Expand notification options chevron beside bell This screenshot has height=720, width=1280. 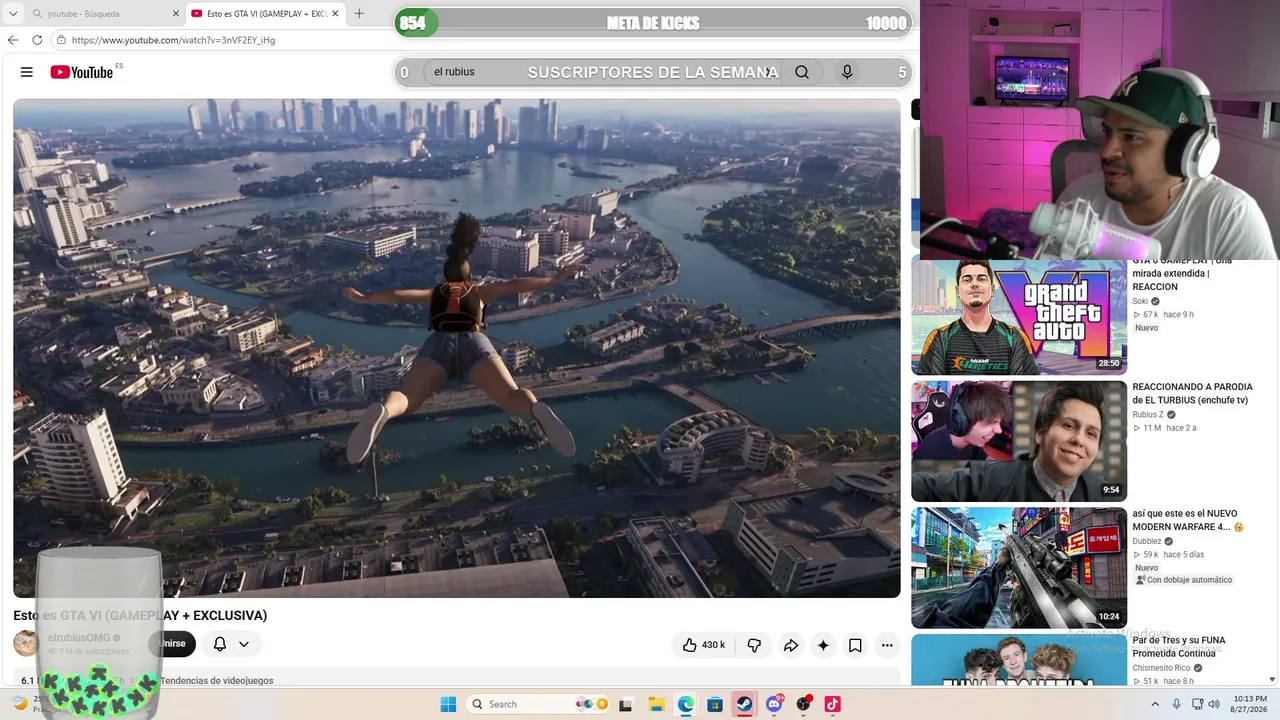pyautogui.click(x=244, y=644)
